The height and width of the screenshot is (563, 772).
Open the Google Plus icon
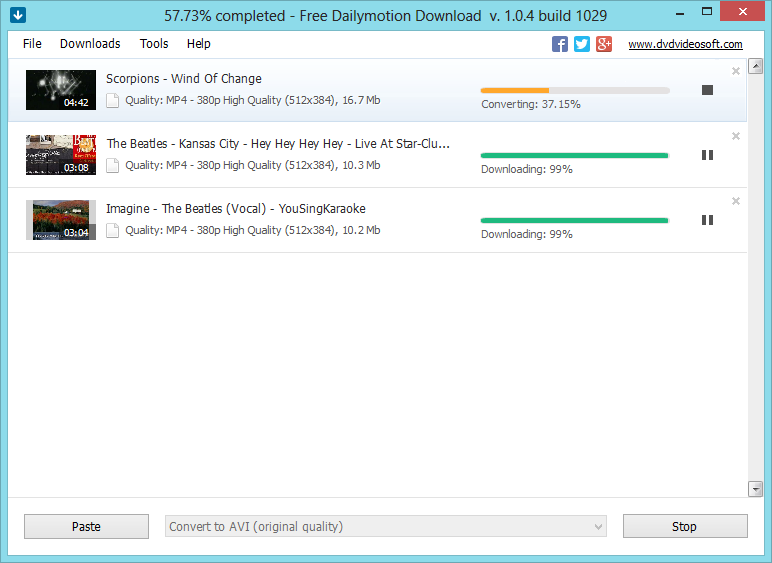(x=604, y=44)
